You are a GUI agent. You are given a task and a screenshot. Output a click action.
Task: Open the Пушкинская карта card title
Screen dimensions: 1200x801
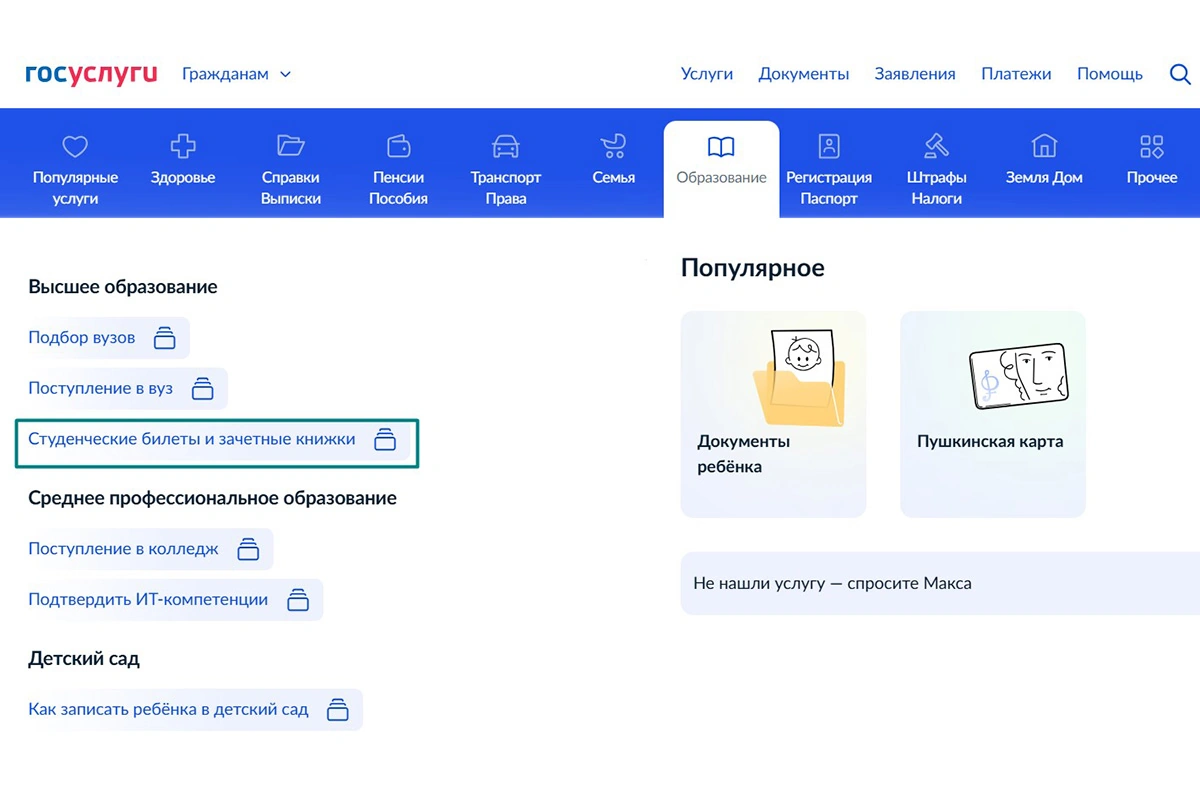coord(990,441)
